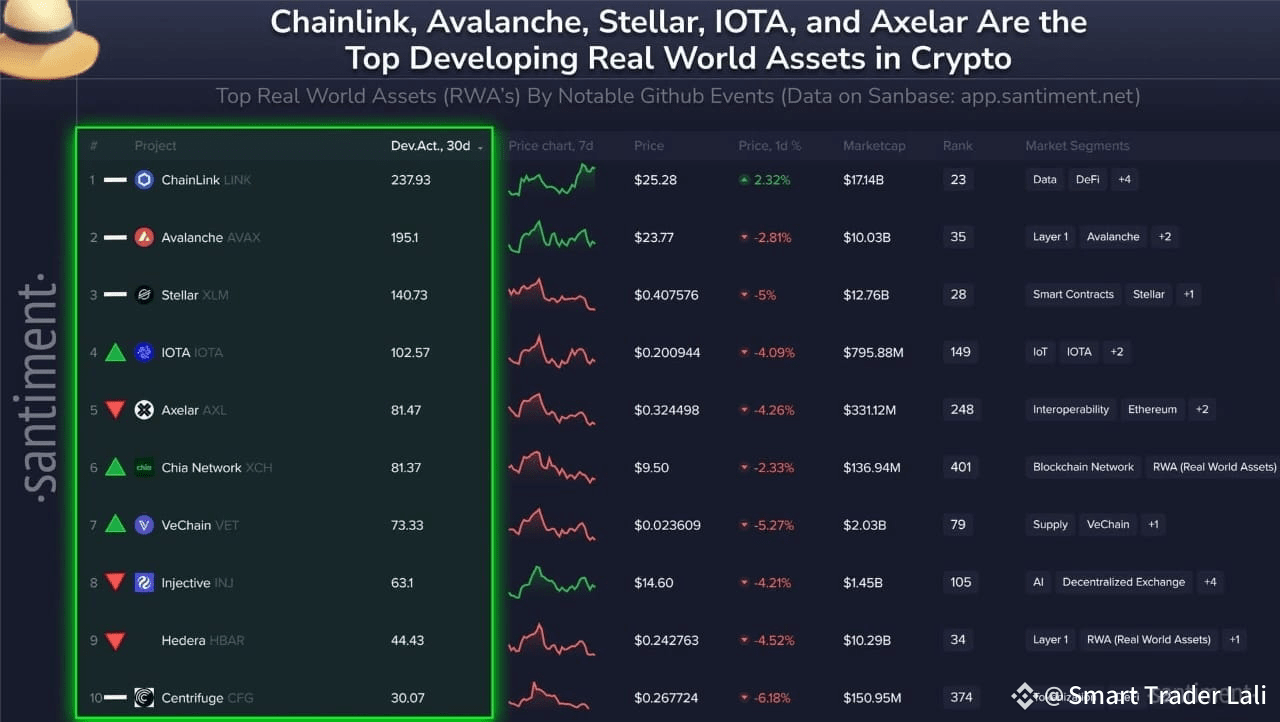Expand the +2 tag beside Avalanche segments
Image resolution: width=1280 pixels, height=722 pixels.
point(1164,237)
